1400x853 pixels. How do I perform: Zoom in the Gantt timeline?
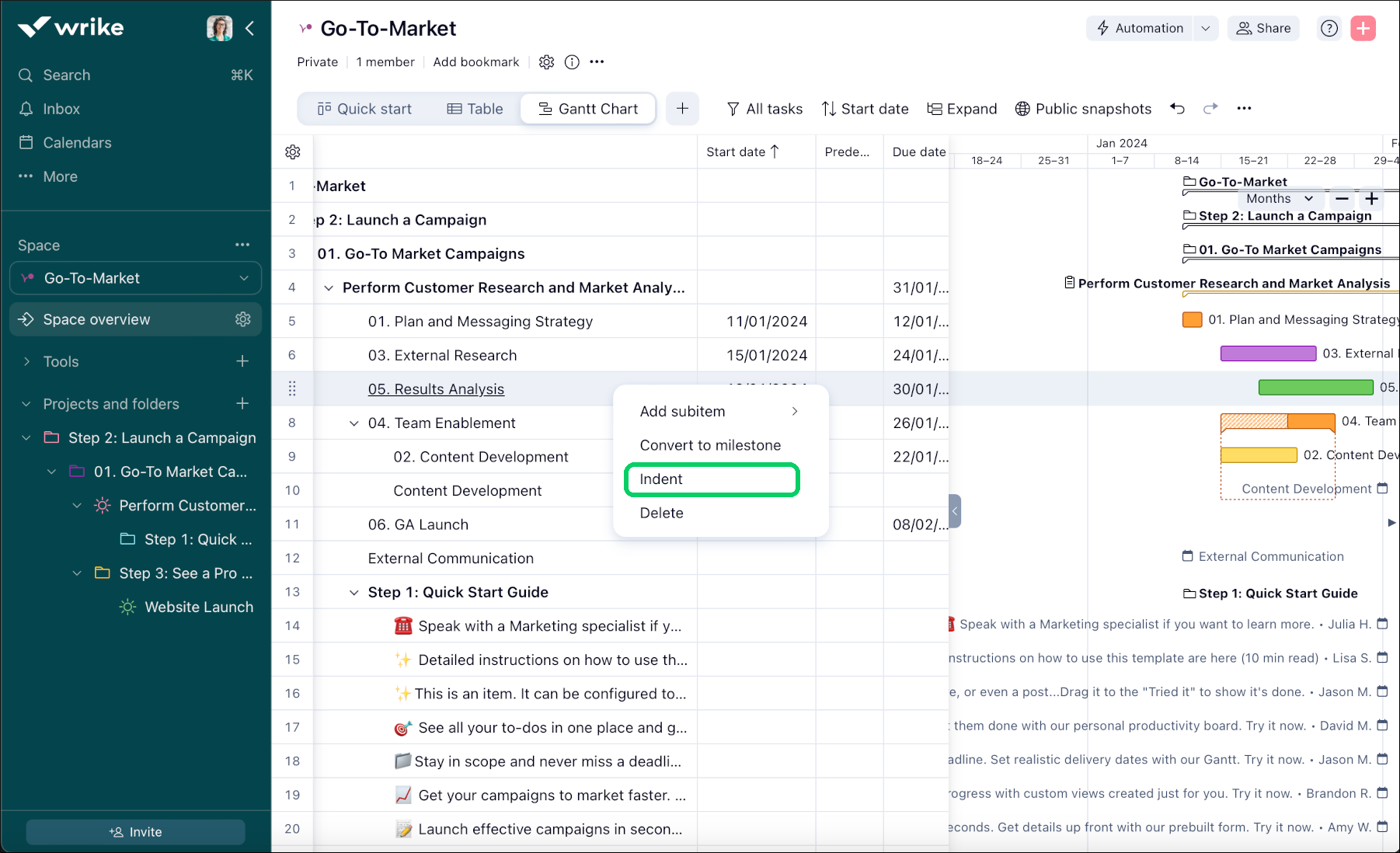coord(1372,199)
